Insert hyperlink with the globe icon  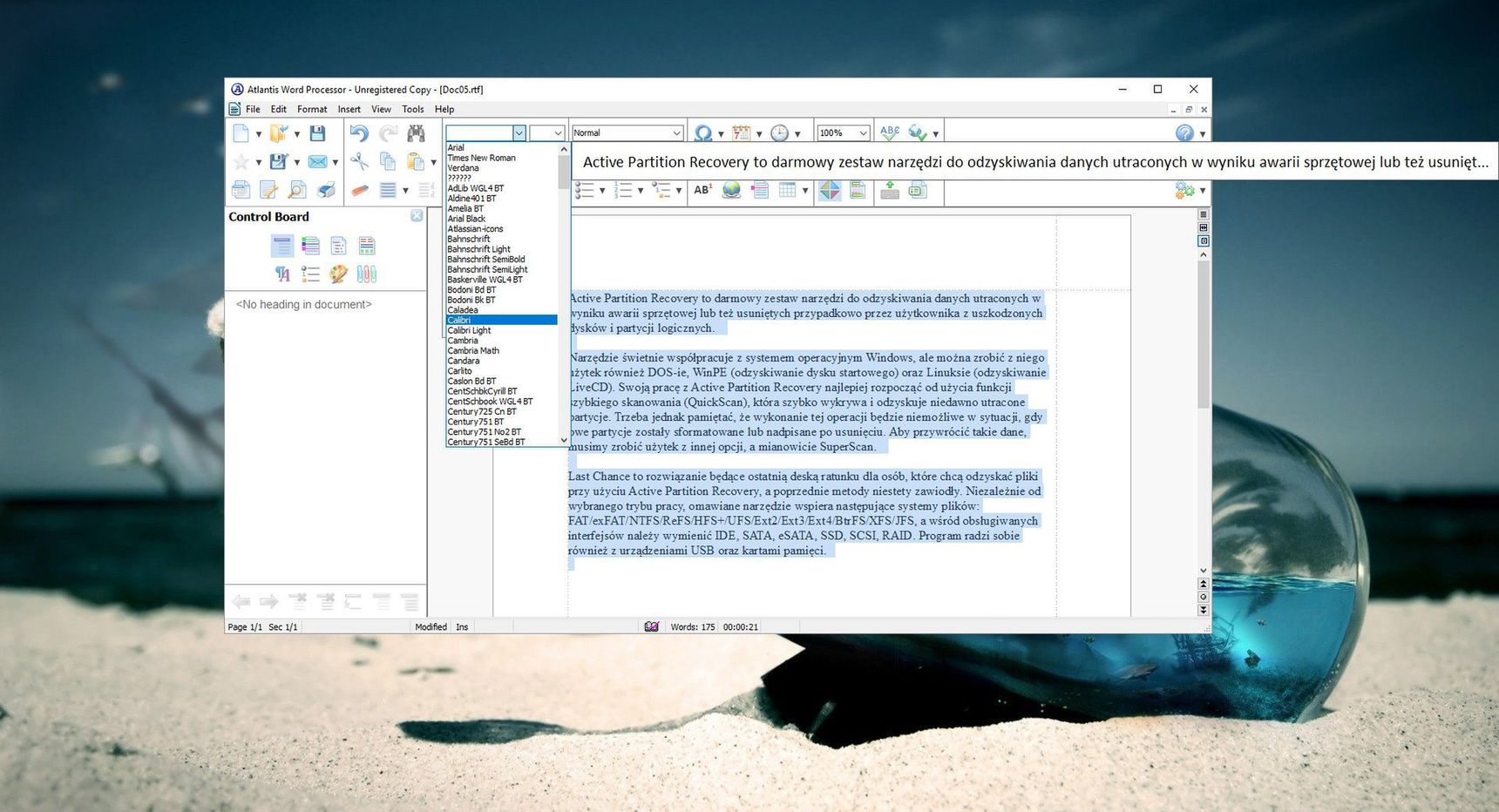[731, 190]
